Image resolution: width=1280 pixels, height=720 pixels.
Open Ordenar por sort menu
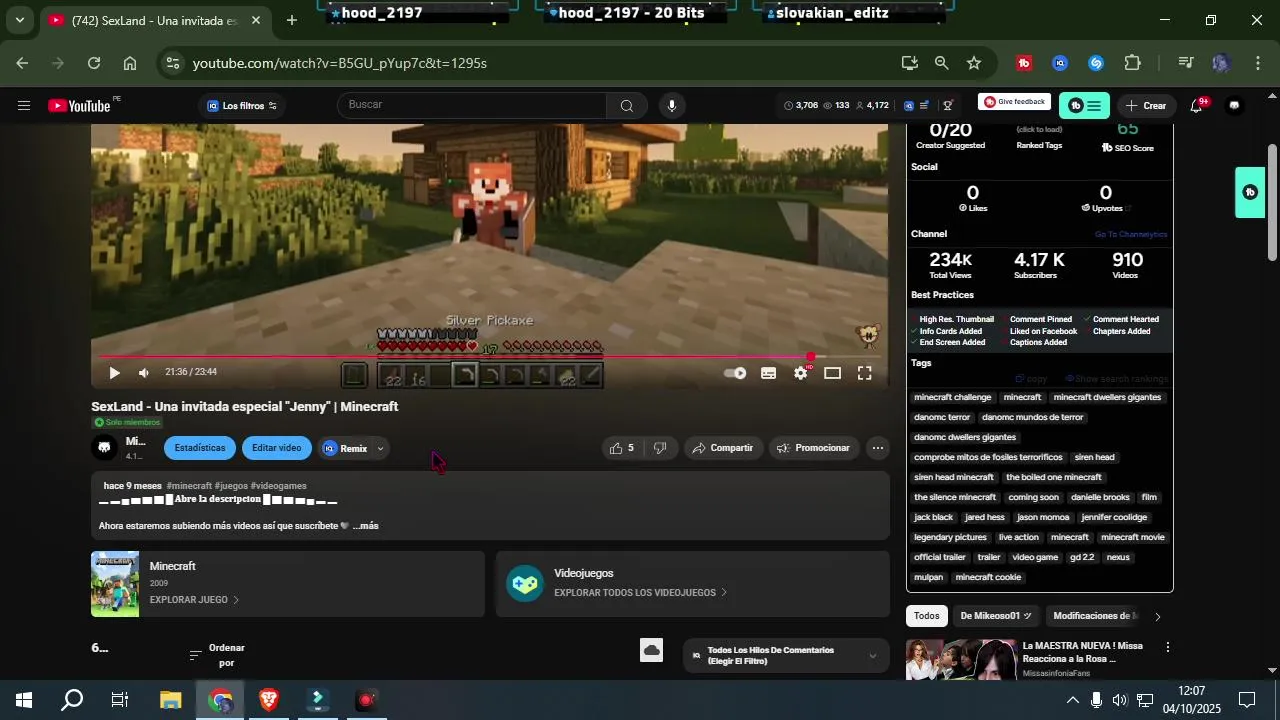pos(218,655)
